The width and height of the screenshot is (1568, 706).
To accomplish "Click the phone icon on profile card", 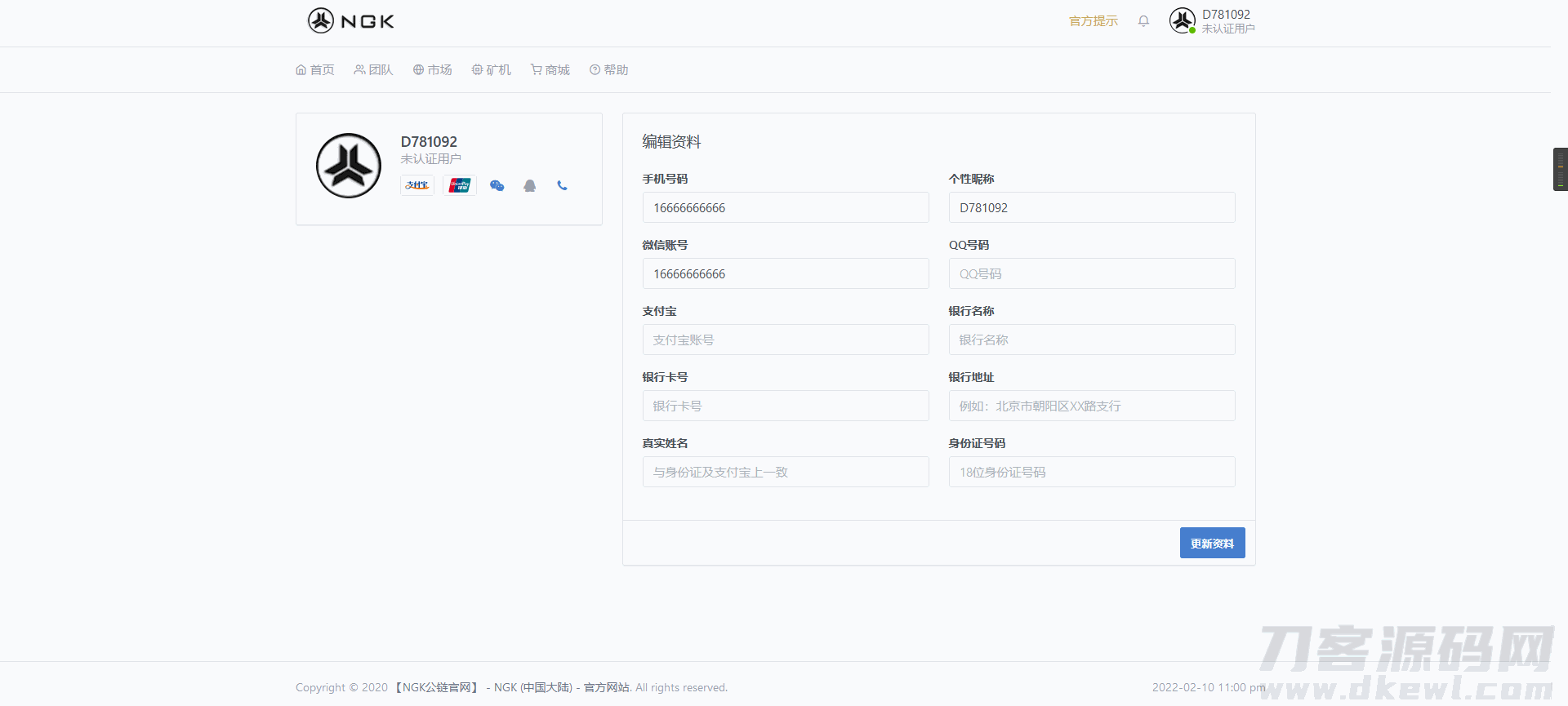I will [x=562, y=185].
